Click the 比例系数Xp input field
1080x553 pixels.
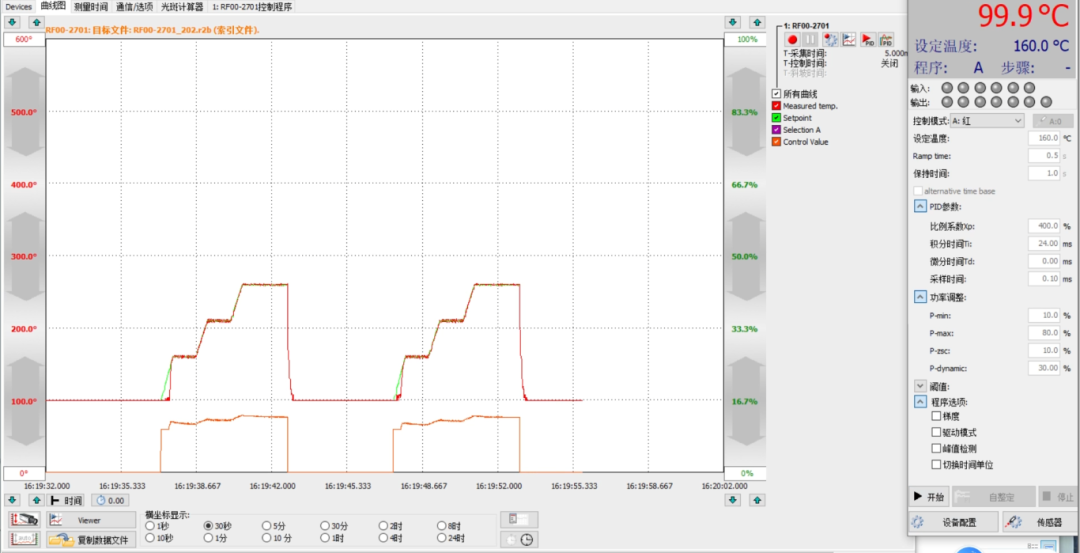[1043, 226]
